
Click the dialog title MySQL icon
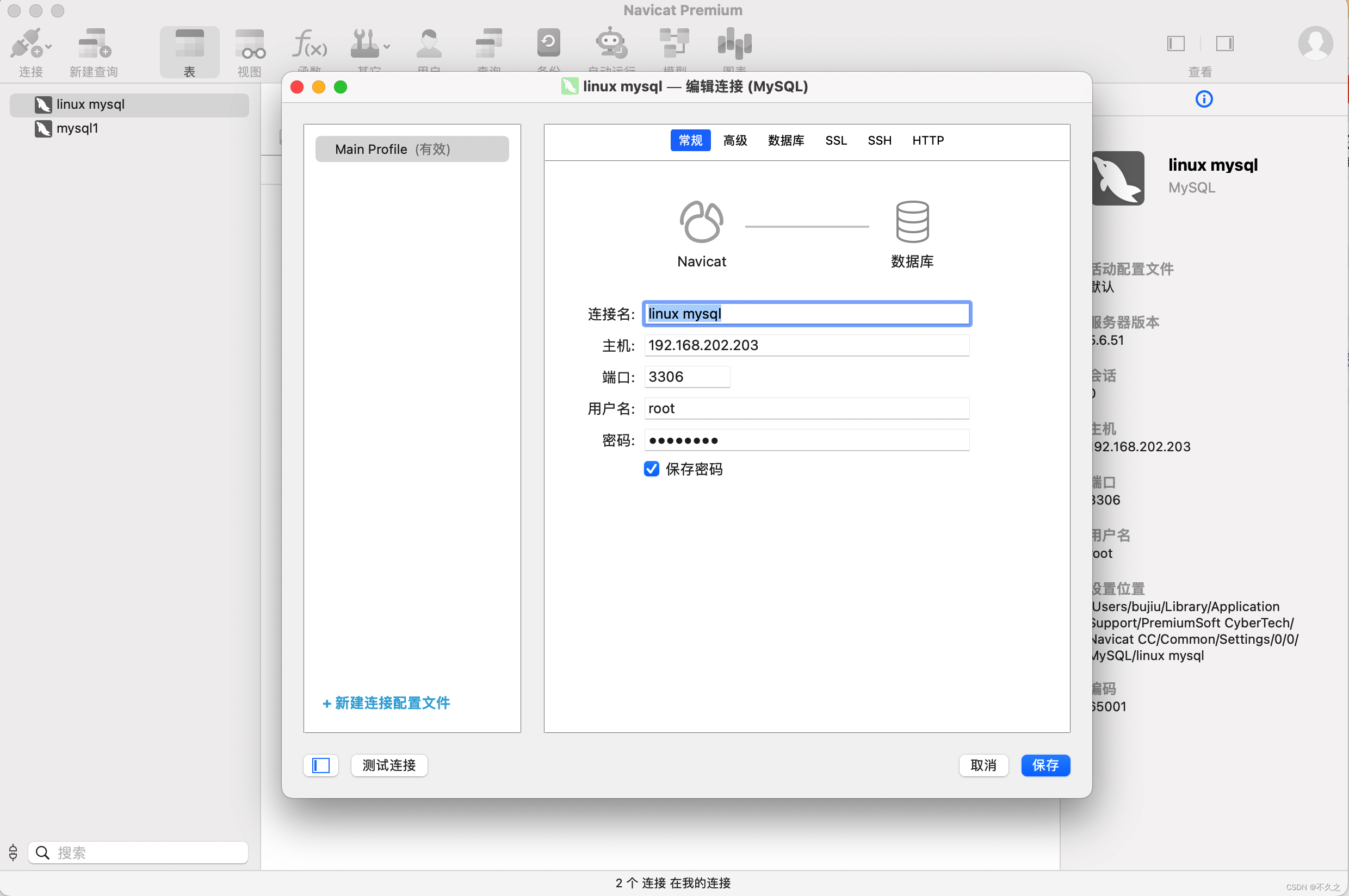click(570, 86)
